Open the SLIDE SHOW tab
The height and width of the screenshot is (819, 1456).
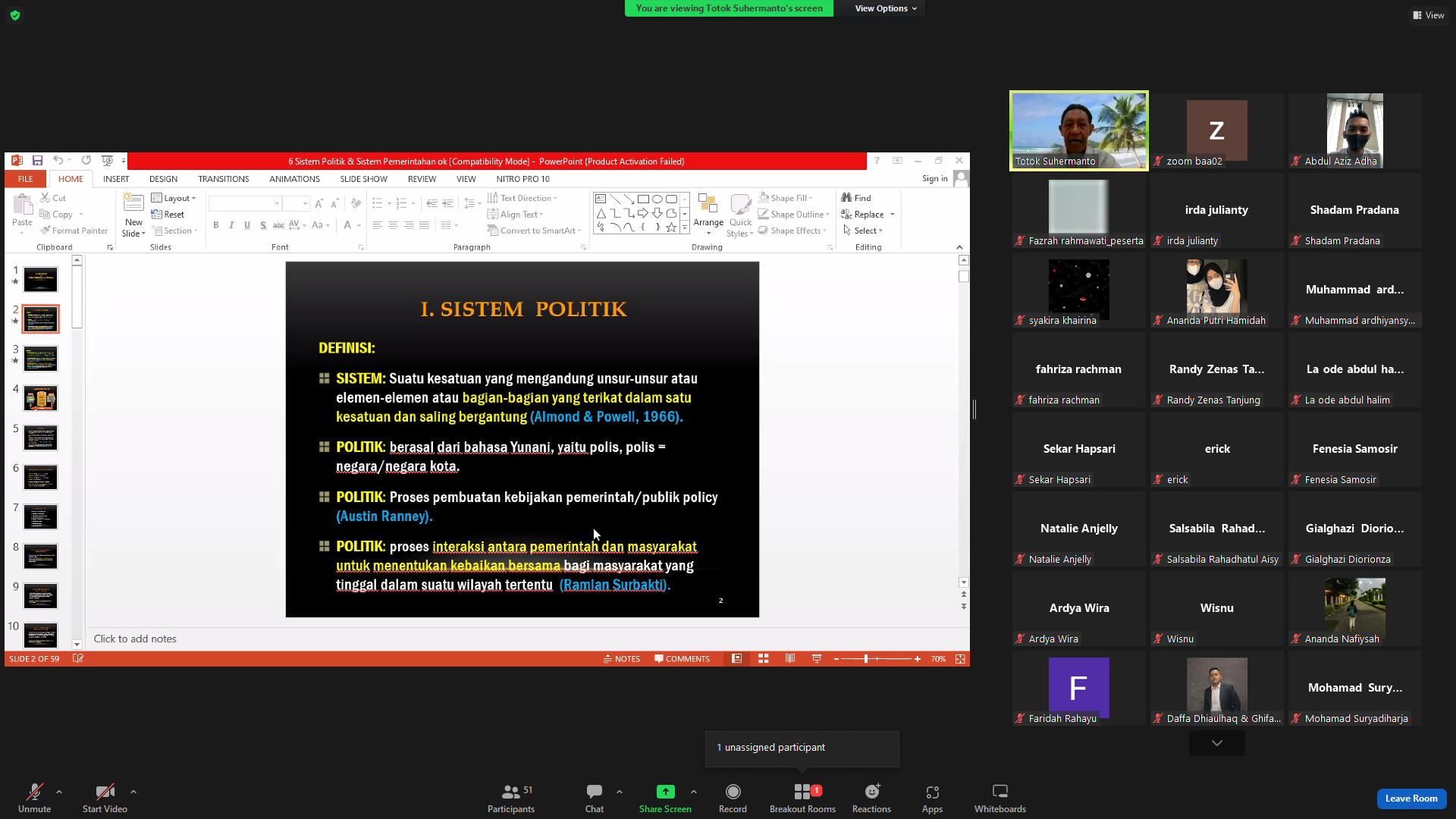click(363, 179)
